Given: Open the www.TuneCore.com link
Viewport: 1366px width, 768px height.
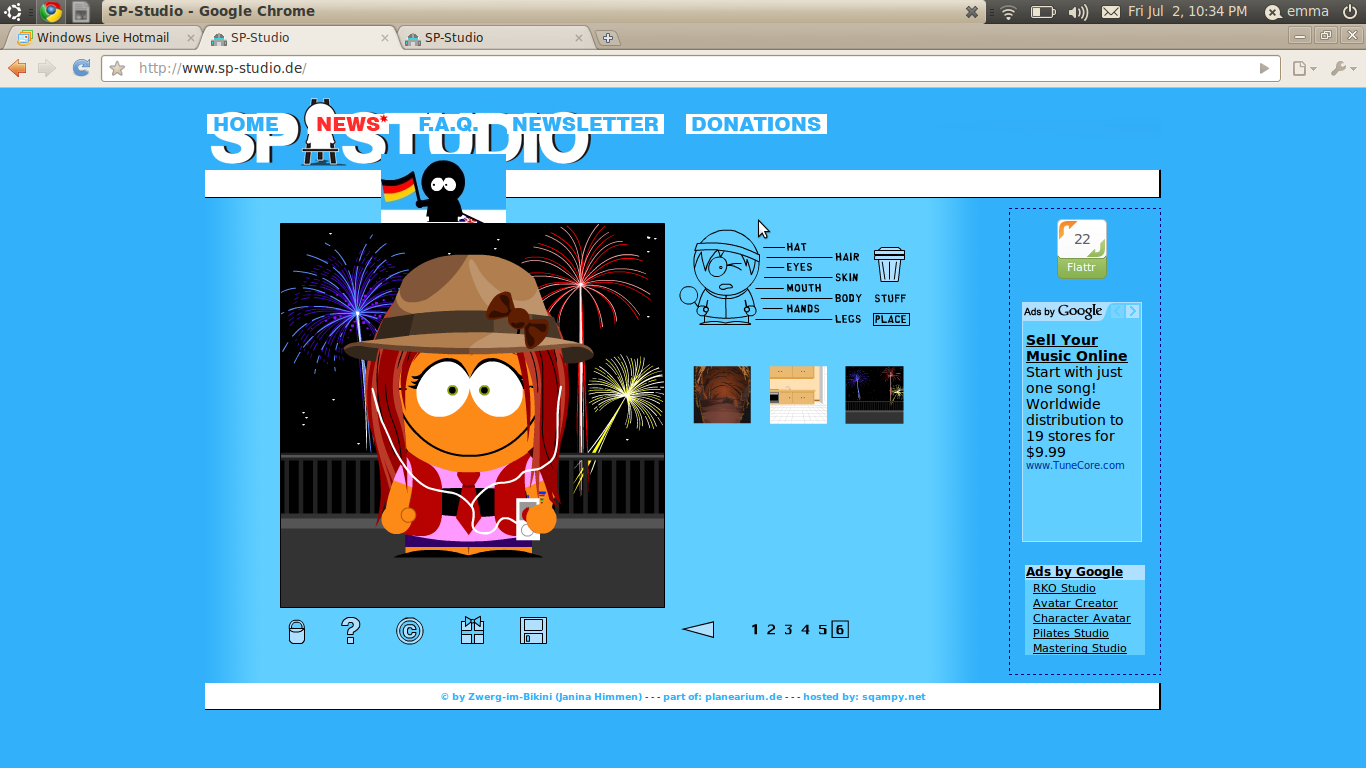Looking at the screenshot, I should [1075, 465].
